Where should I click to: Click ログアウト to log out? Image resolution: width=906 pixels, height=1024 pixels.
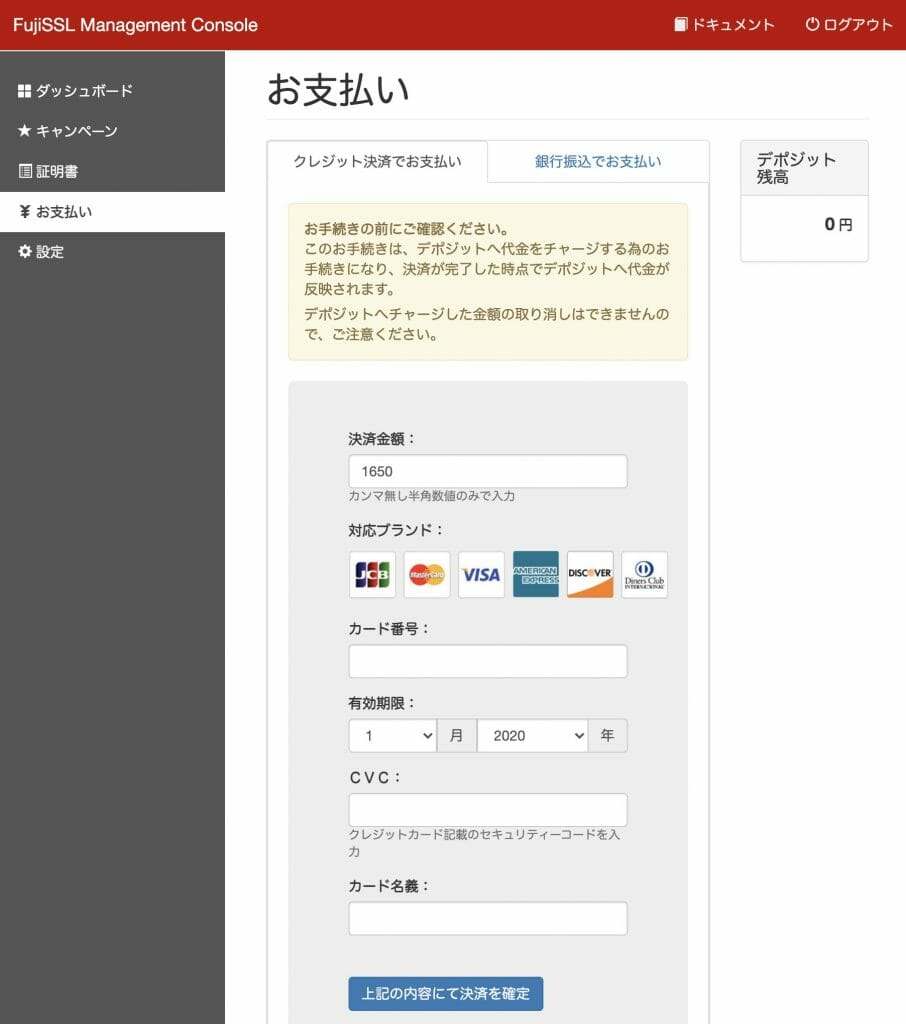[x=849, y=25]
